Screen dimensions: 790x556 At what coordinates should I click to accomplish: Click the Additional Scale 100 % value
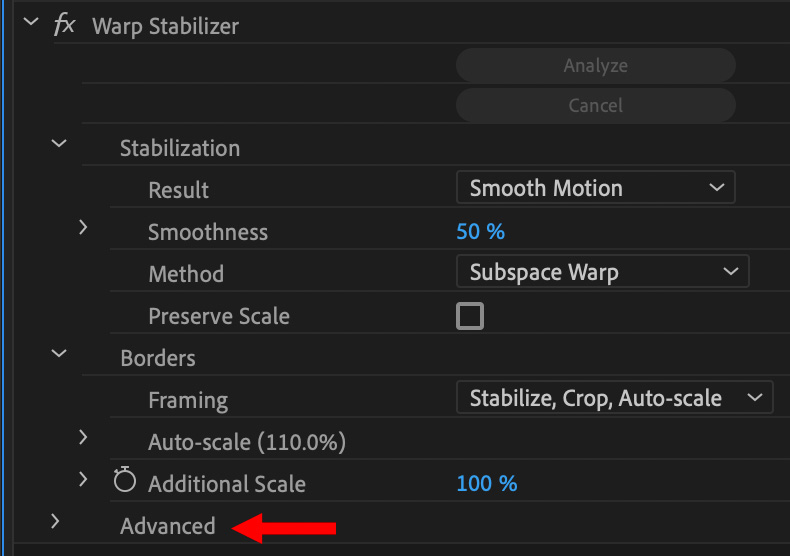(487, 484)
